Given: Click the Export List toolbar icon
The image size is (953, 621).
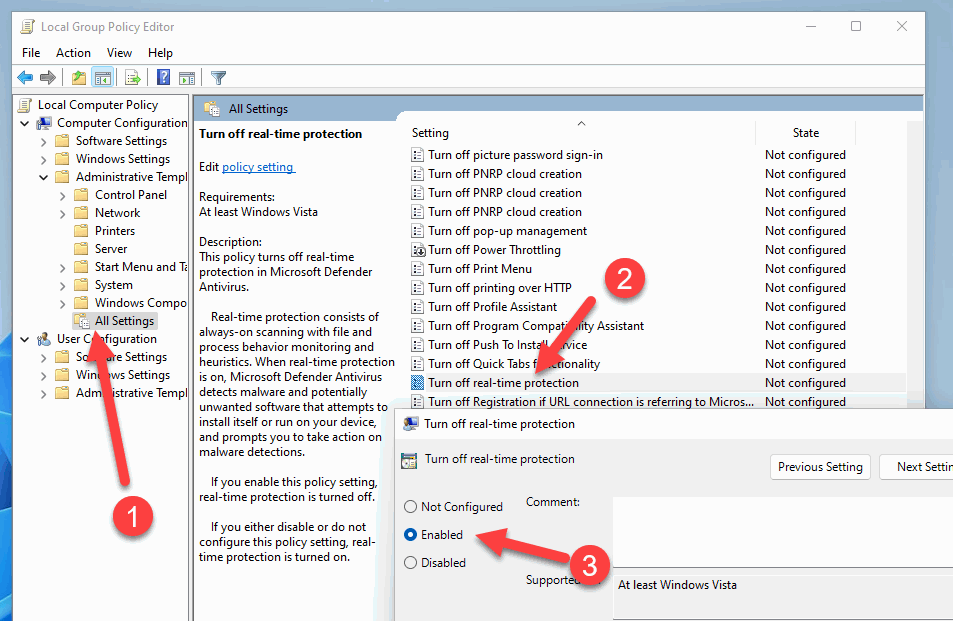Looking at the screenshot, I should pyautogui.click(x=132, y=78).
